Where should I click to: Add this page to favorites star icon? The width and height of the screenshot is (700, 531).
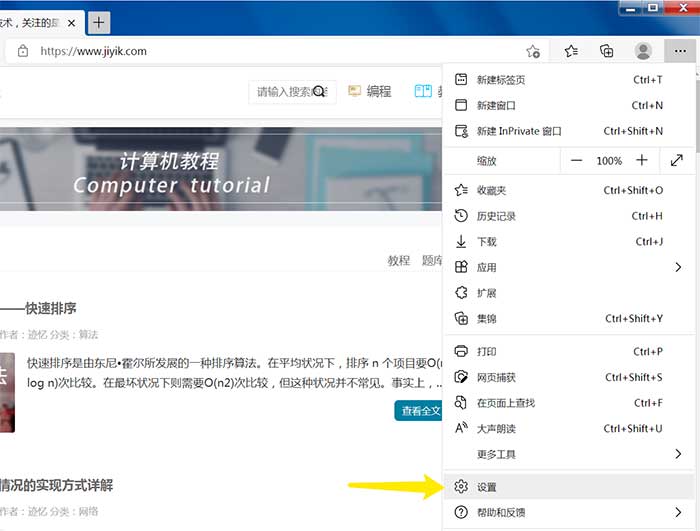pyautogui.click(x=533, y=51)
